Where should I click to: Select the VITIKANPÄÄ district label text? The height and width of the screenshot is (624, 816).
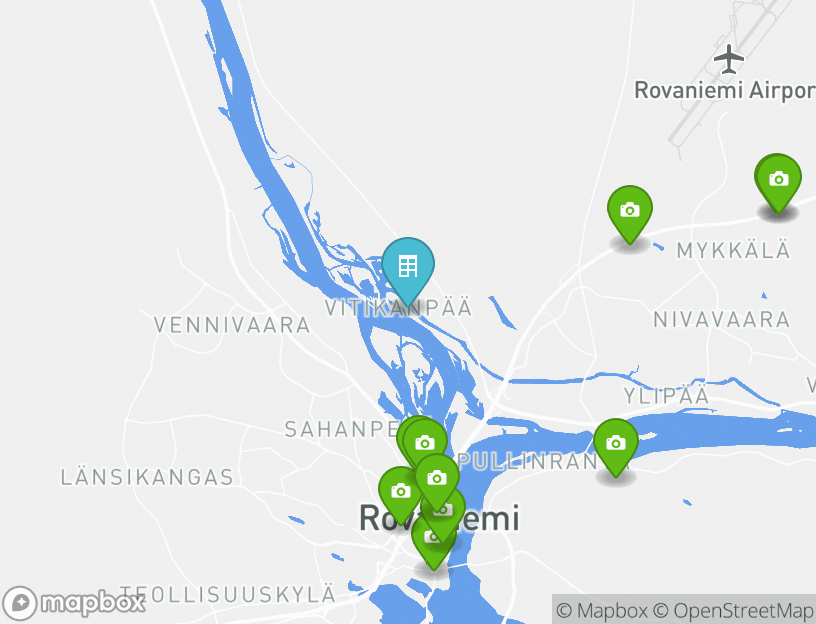tap(398, 308)
